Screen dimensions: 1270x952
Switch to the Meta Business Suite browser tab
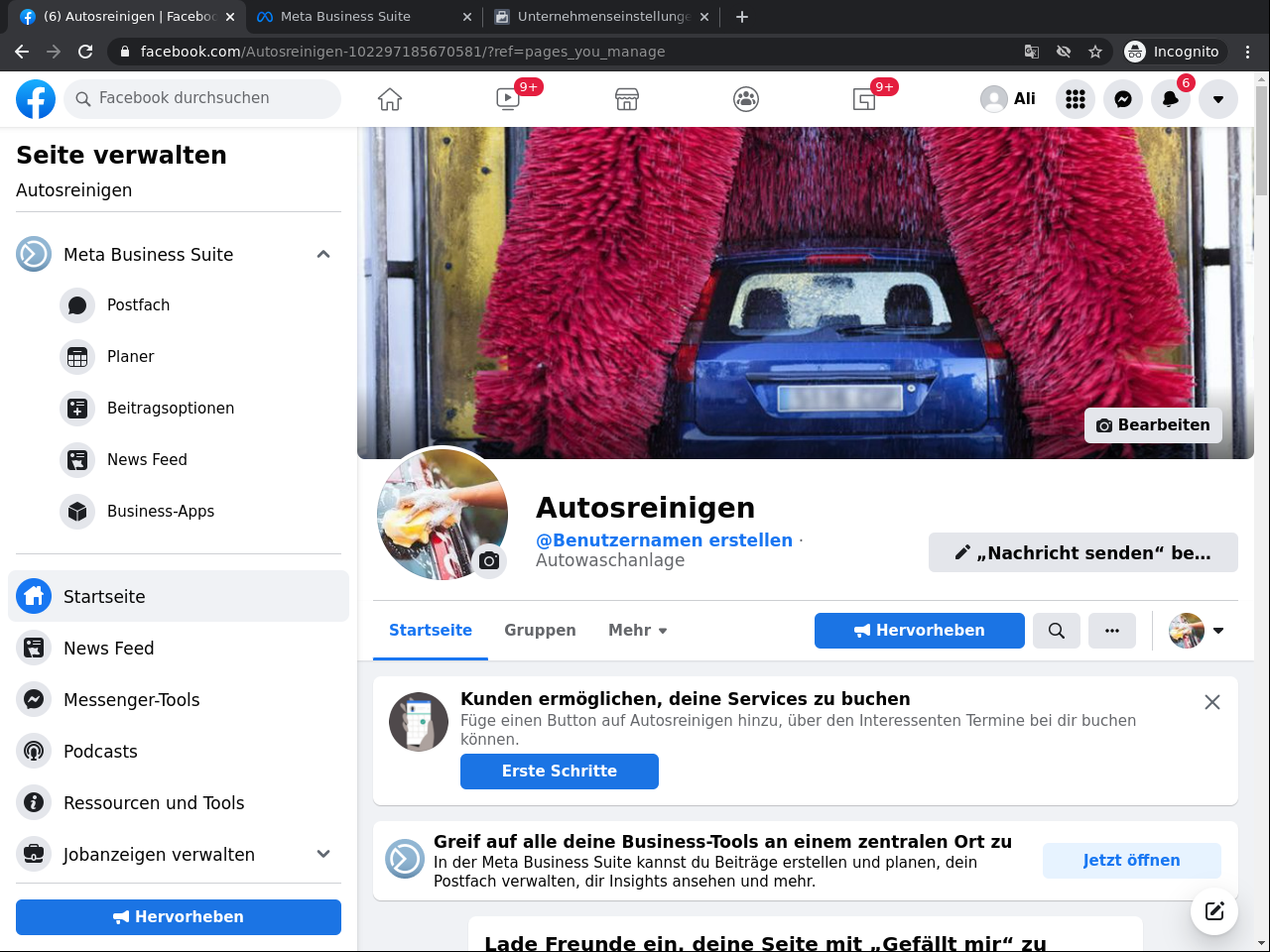362,17
